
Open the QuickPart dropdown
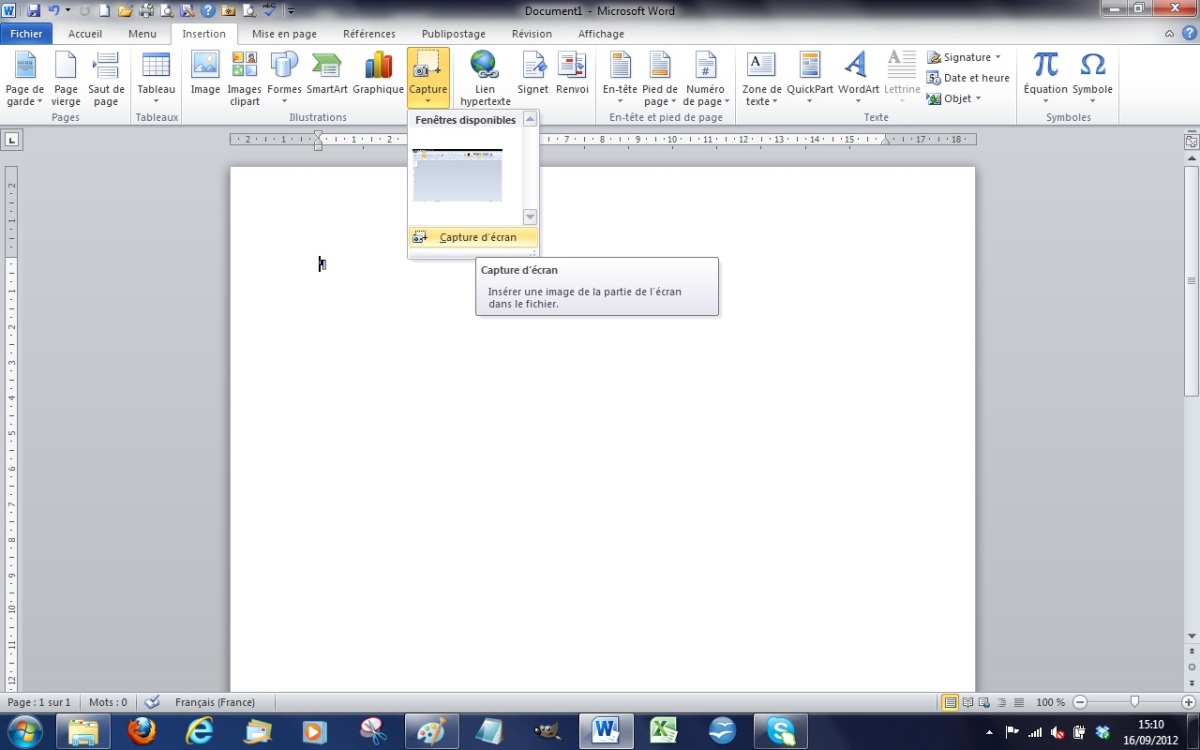click(x=809, y=79)
